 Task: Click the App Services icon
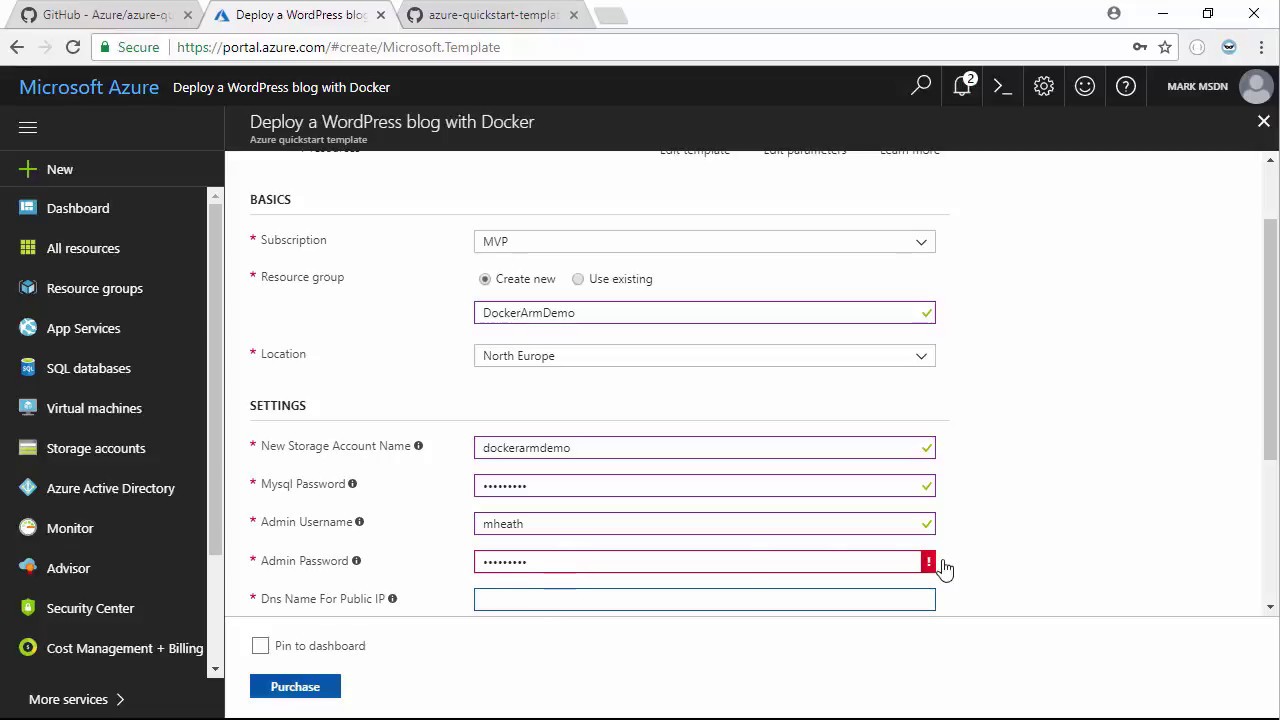click(x=28, y=328)
